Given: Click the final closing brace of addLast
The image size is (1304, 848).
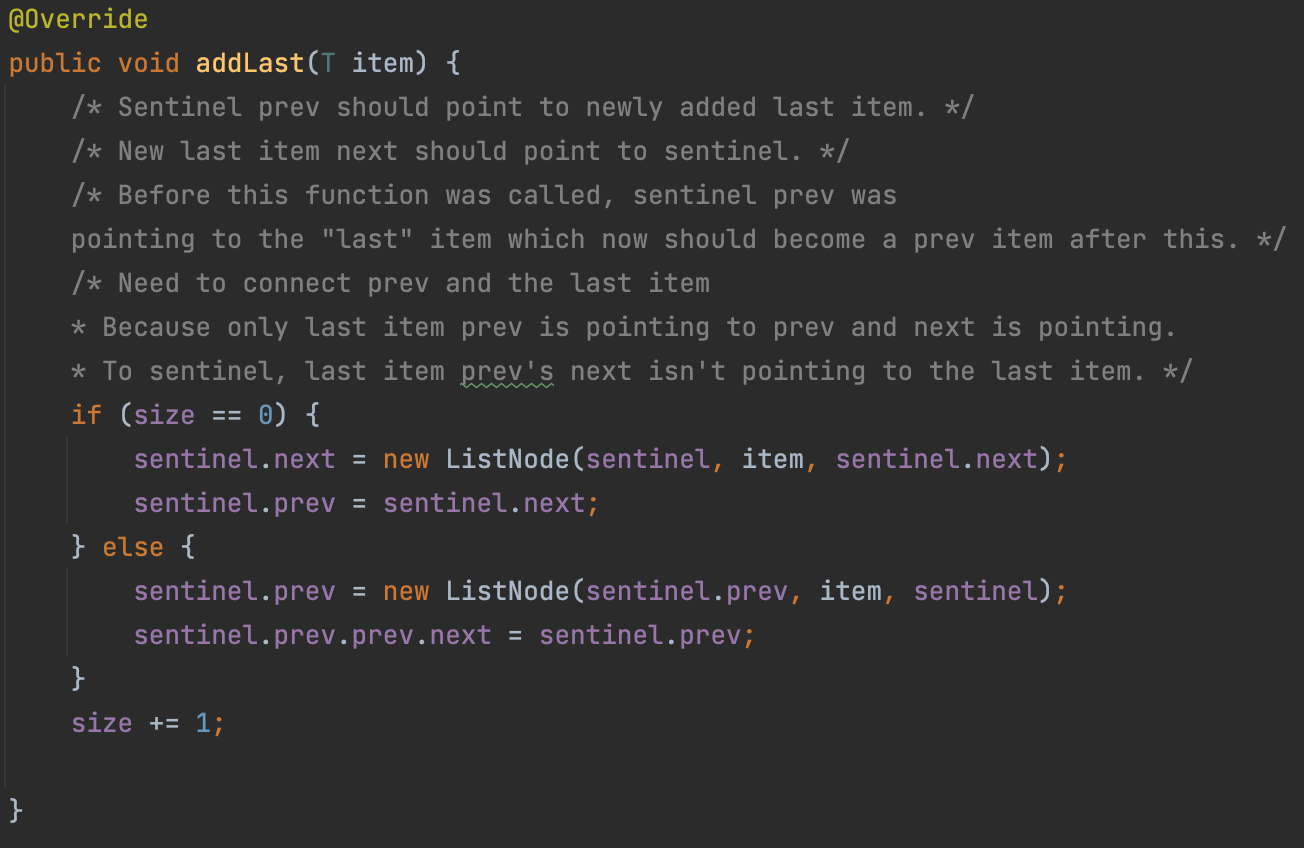Looking at the screenshot, I should coord(16,809).
